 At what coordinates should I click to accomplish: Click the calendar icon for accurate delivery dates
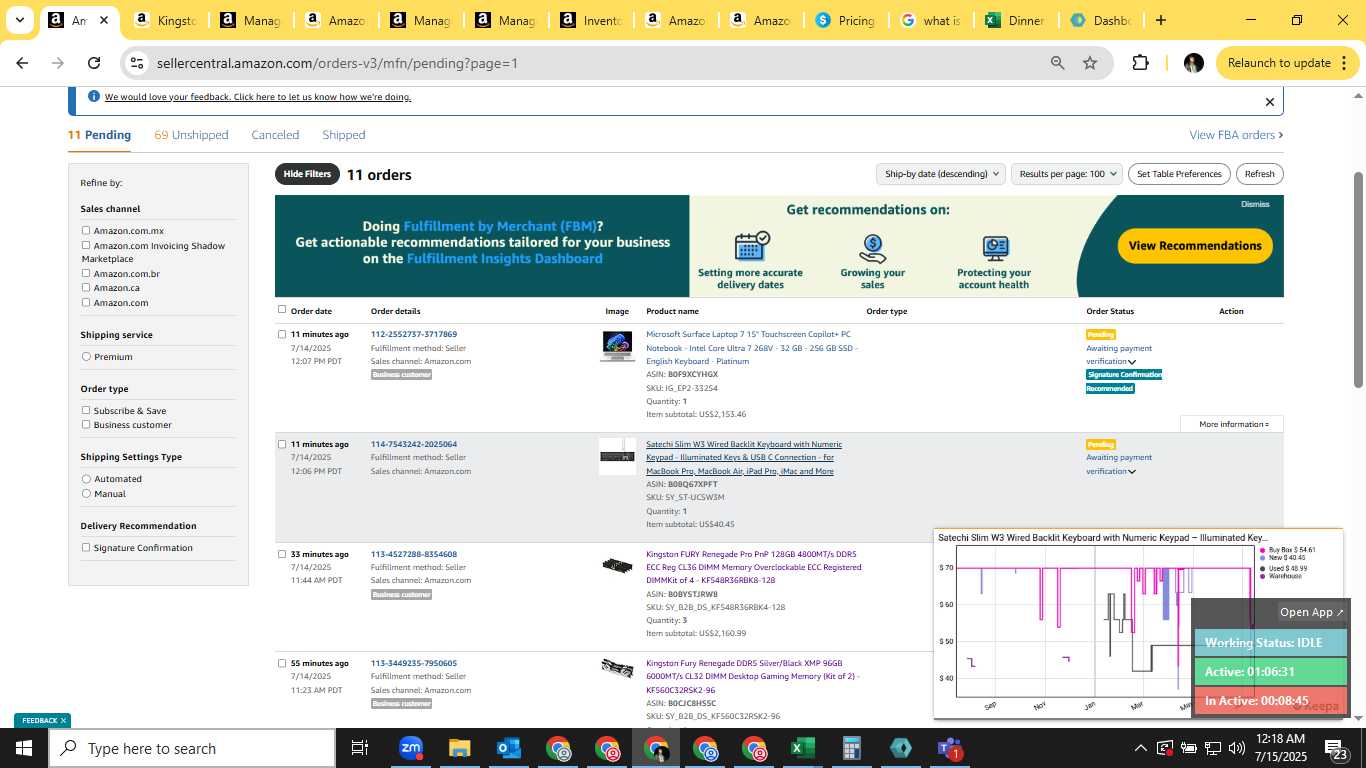pos(751,246)
